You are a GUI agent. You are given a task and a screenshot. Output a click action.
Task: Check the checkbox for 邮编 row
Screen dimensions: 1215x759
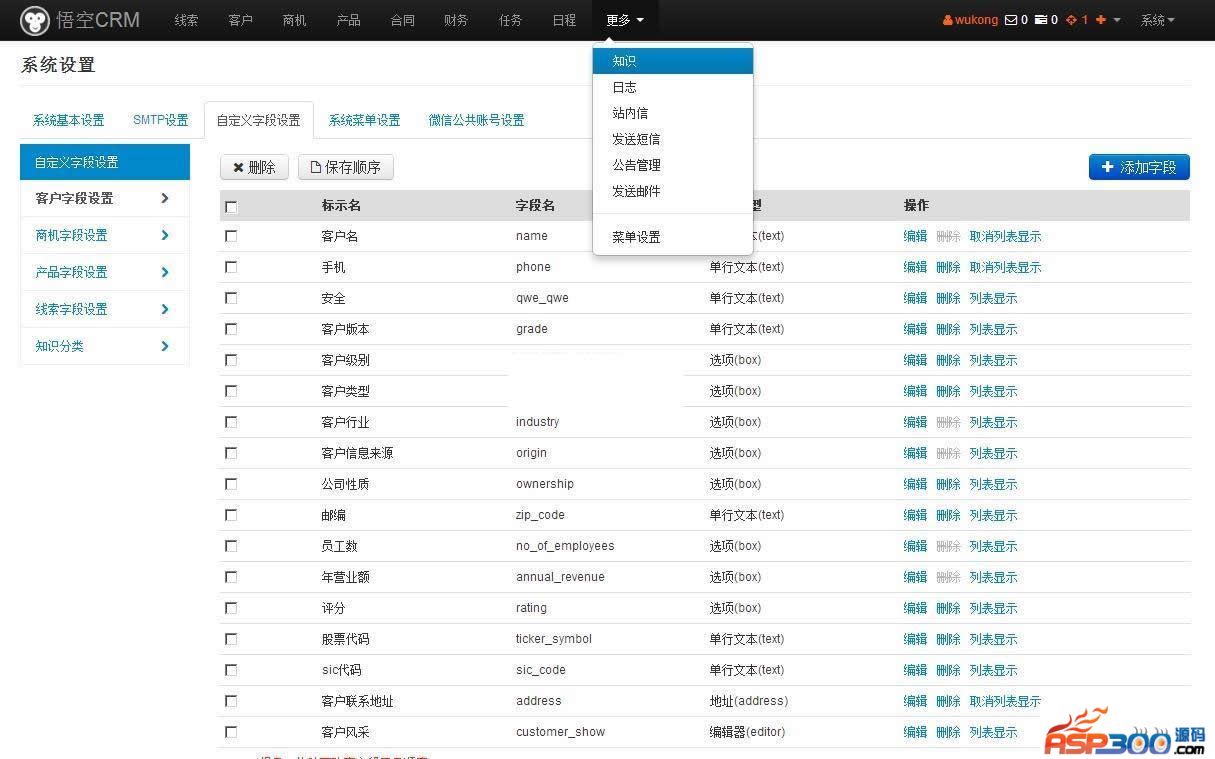tap(231, 515)
